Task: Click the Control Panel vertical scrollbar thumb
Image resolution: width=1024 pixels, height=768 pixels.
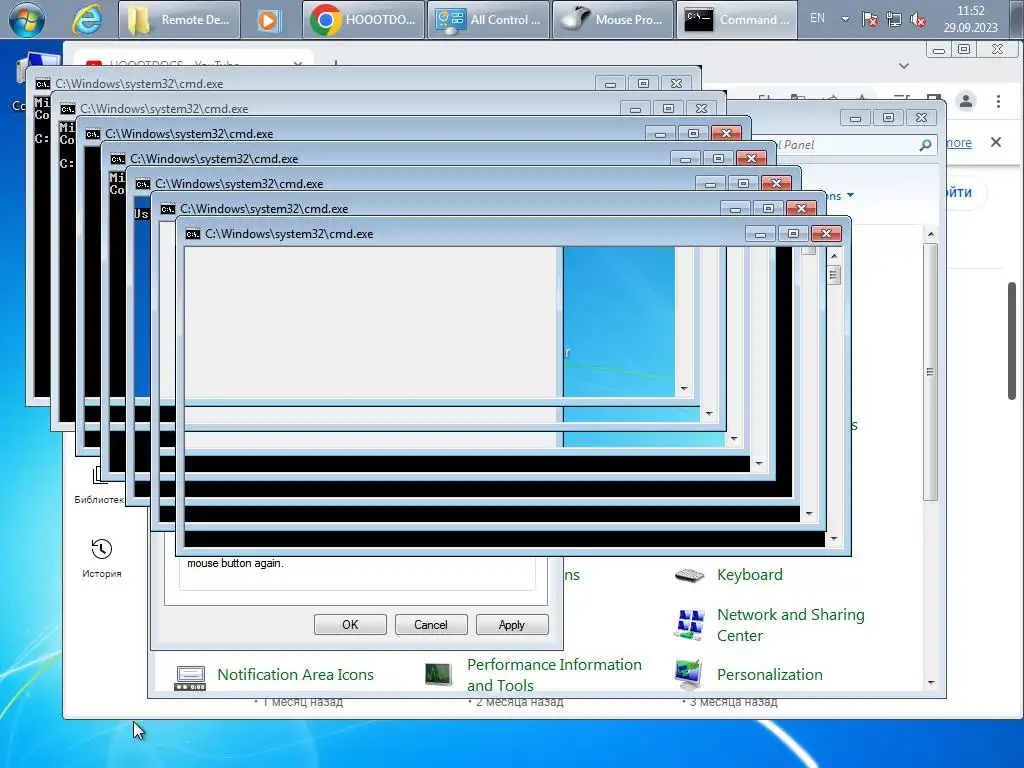Action: (x=931, y=372)
